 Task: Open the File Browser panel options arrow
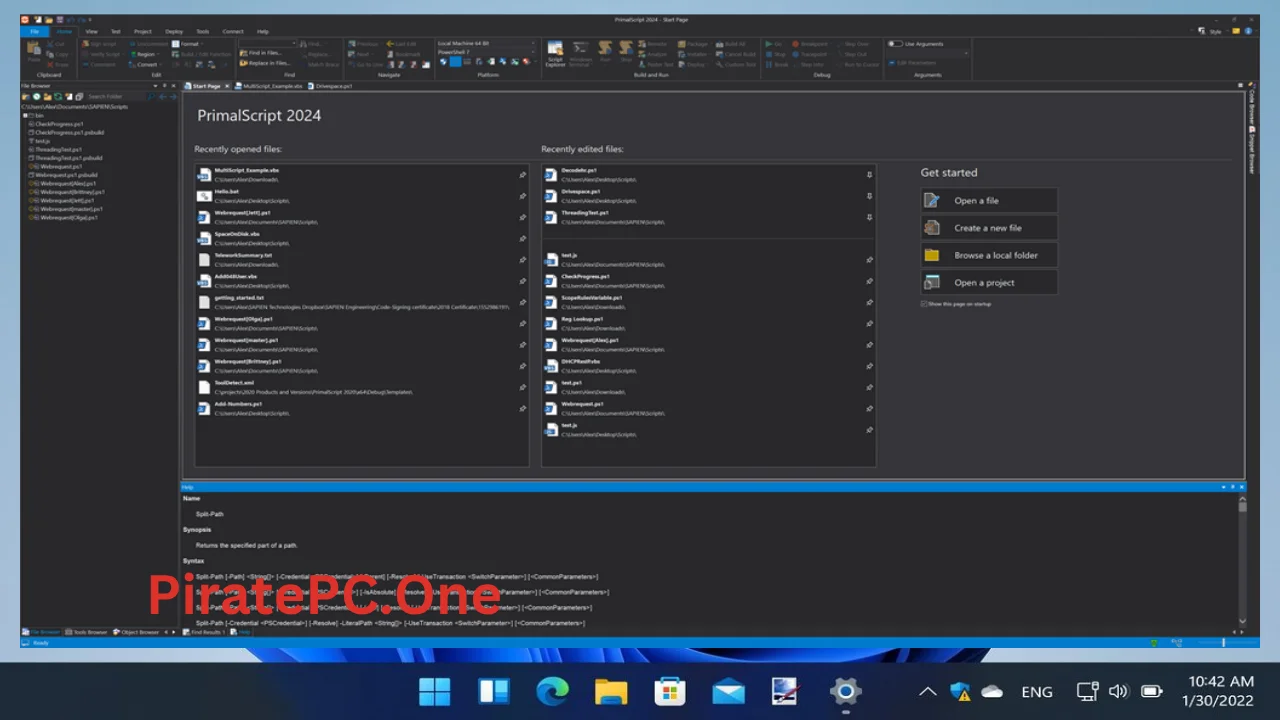coord(153,86)
